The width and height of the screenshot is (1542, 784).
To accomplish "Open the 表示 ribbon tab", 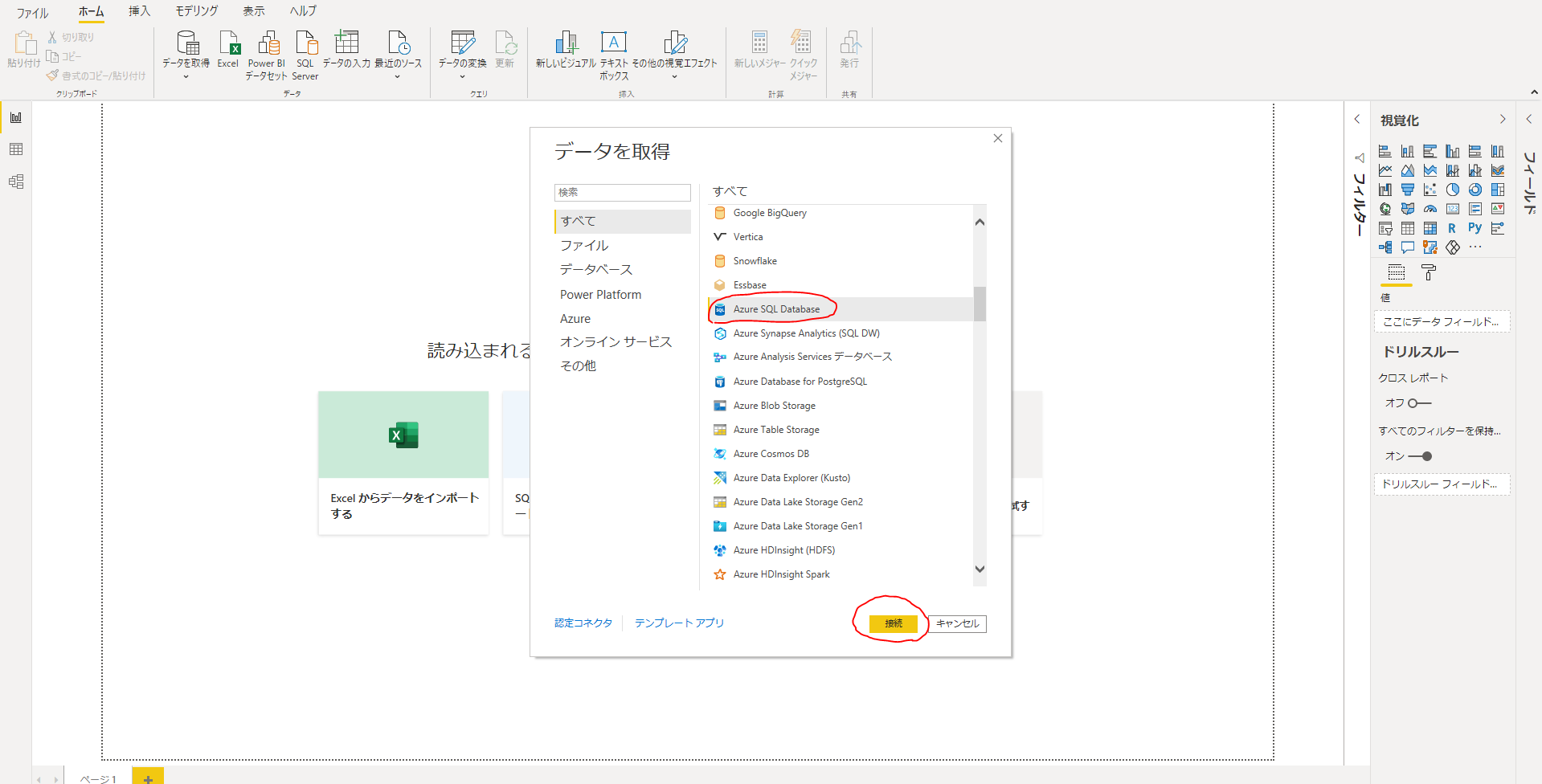I will pos(254,11).
